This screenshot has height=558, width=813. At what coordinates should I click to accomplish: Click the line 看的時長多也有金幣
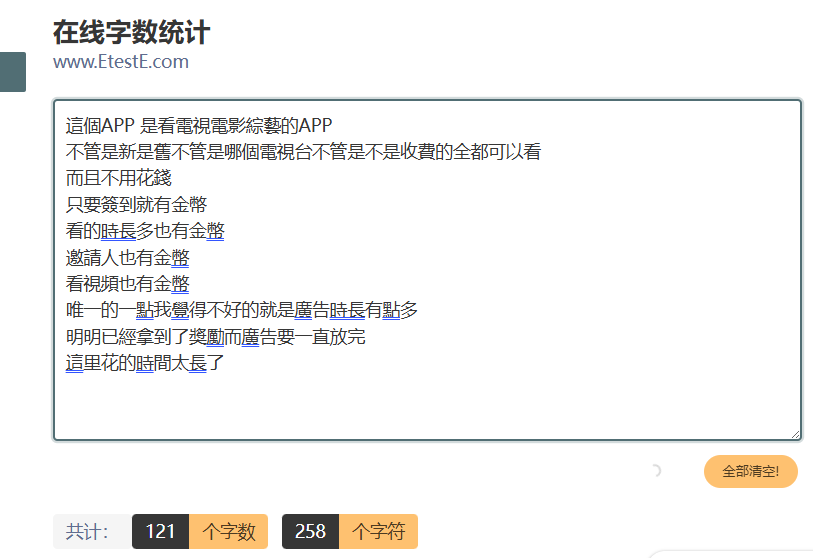(x=145, y=231)
